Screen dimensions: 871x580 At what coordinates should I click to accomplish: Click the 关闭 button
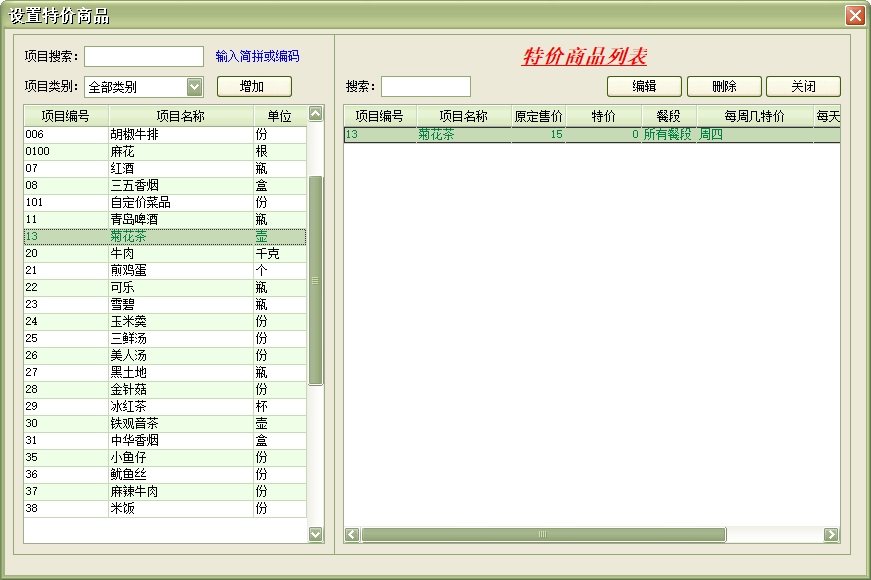(x=803, y=87)
